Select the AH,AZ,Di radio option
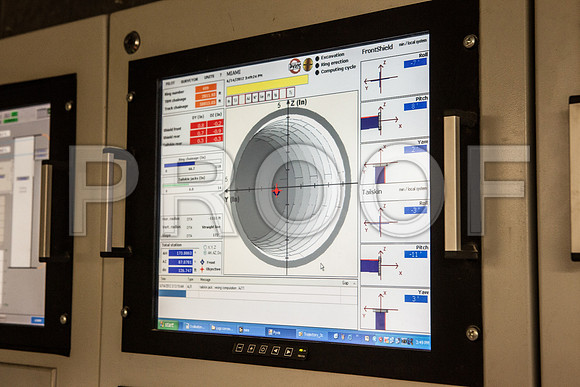580x387 pixels. click(x=205, y=253)
